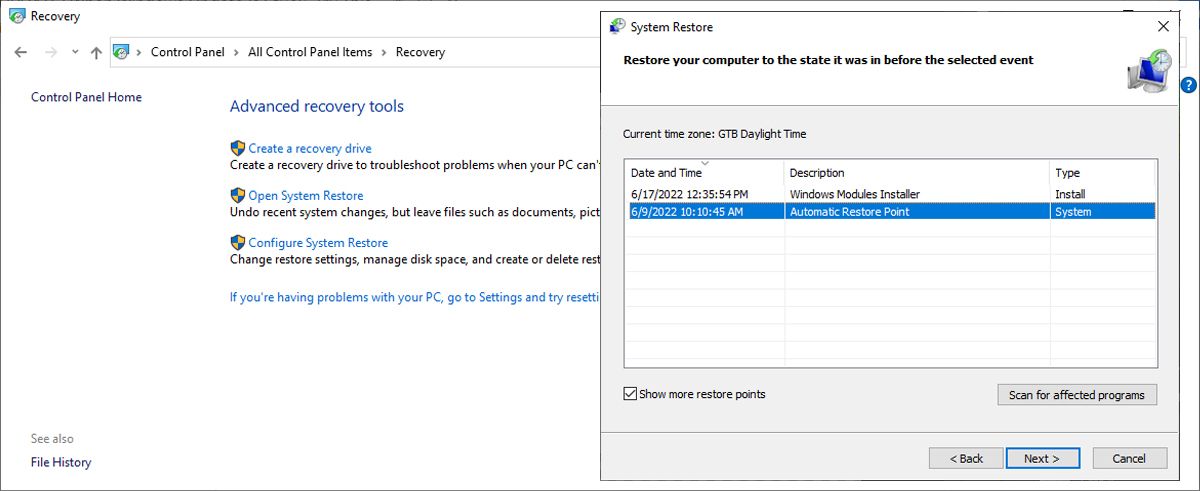Expand the chevron after Control Panel breadcrumb
The height and width of the screenshot is (491, 1200).
pos(238,52)
